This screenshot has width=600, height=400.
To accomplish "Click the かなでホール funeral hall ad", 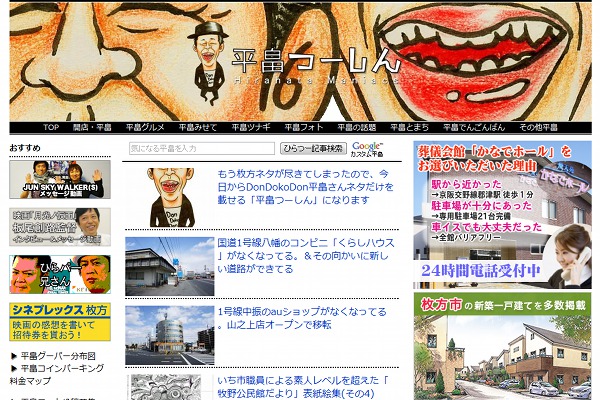I will point(502,213).
